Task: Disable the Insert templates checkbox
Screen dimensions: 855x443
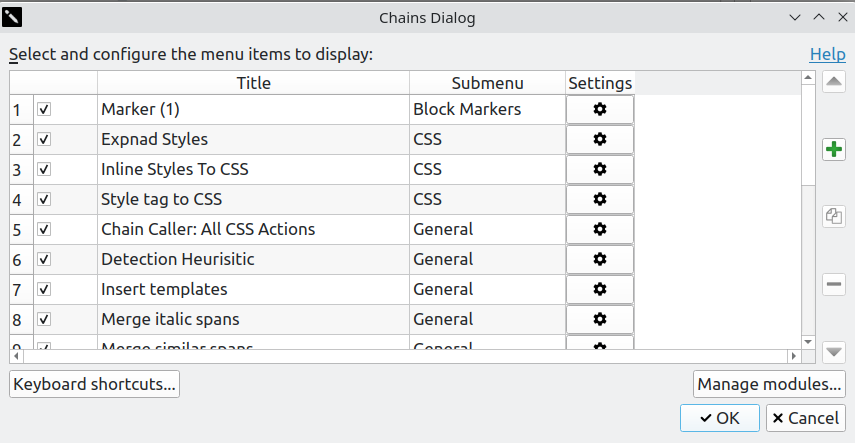Action: pyautogui.click(x=44, y=289)
